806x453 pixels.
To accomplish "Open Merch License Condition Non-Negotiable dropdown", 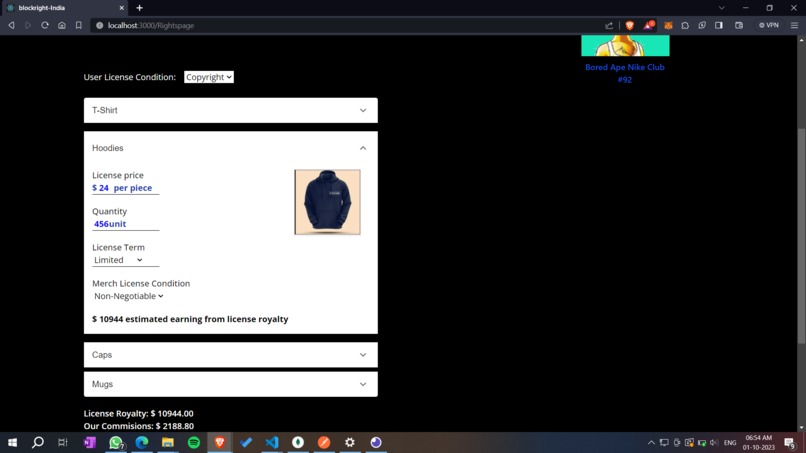I will 129,296.
